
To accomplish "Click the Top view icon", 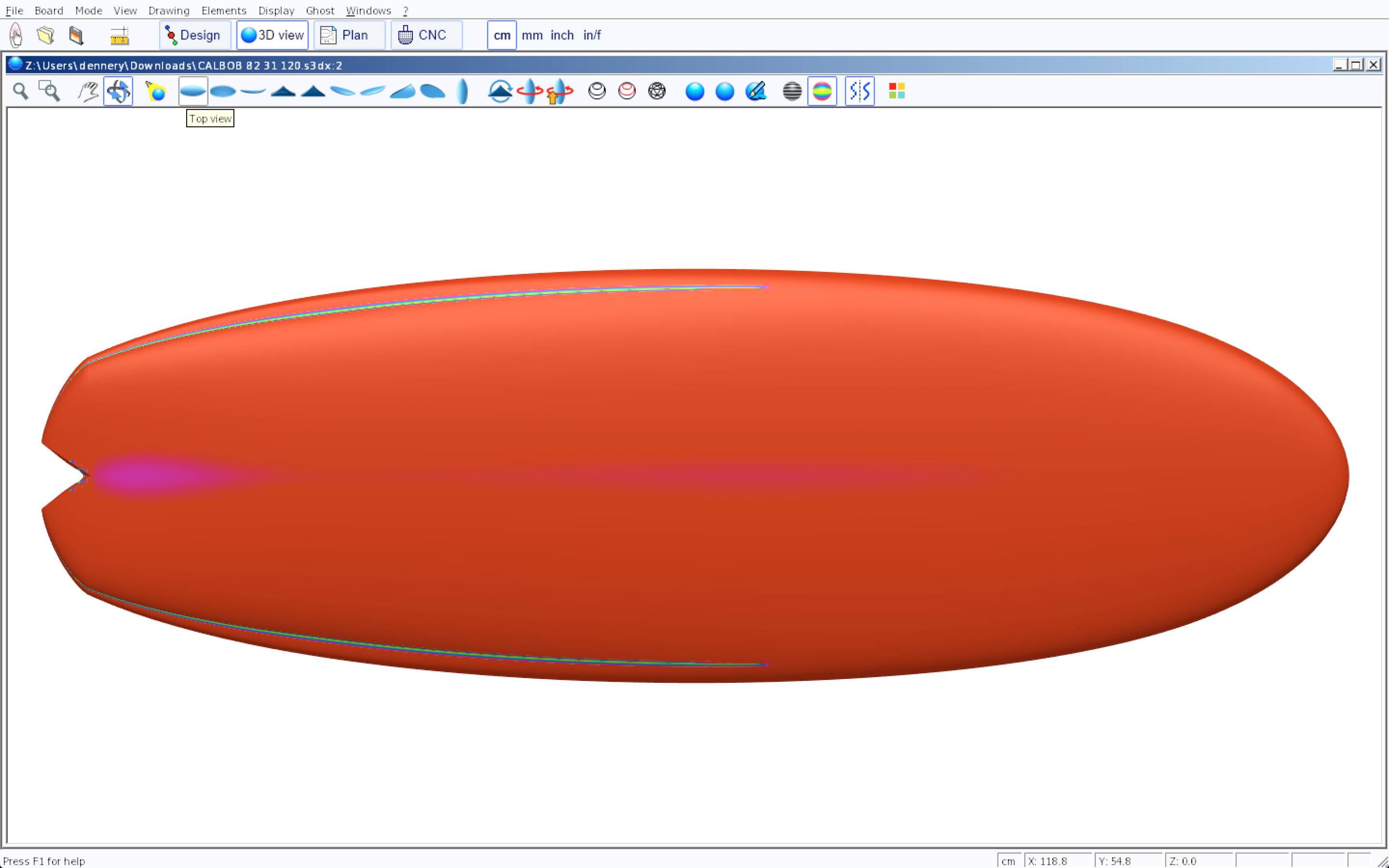I will (193, 91).
